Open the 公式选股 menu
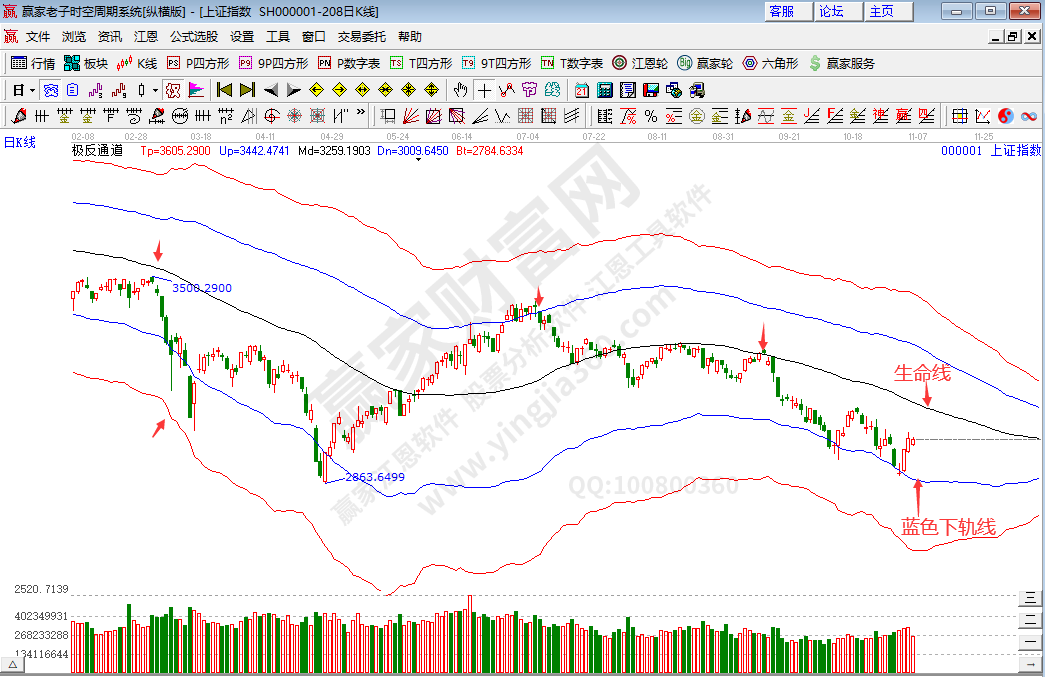The width and height of the screenshot is (1045, 677). (193, 36)
